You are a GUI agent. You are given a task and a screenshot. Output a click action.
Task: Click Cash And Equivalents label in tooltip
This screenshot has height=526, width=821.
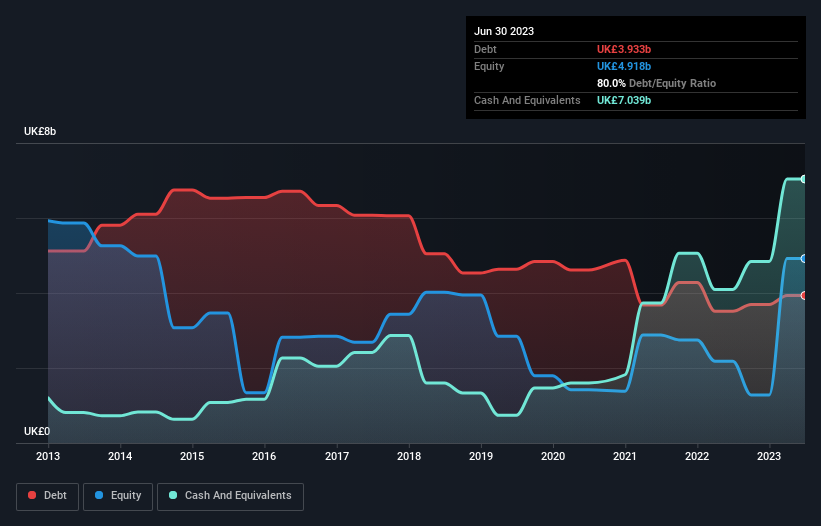pos(527,100)
